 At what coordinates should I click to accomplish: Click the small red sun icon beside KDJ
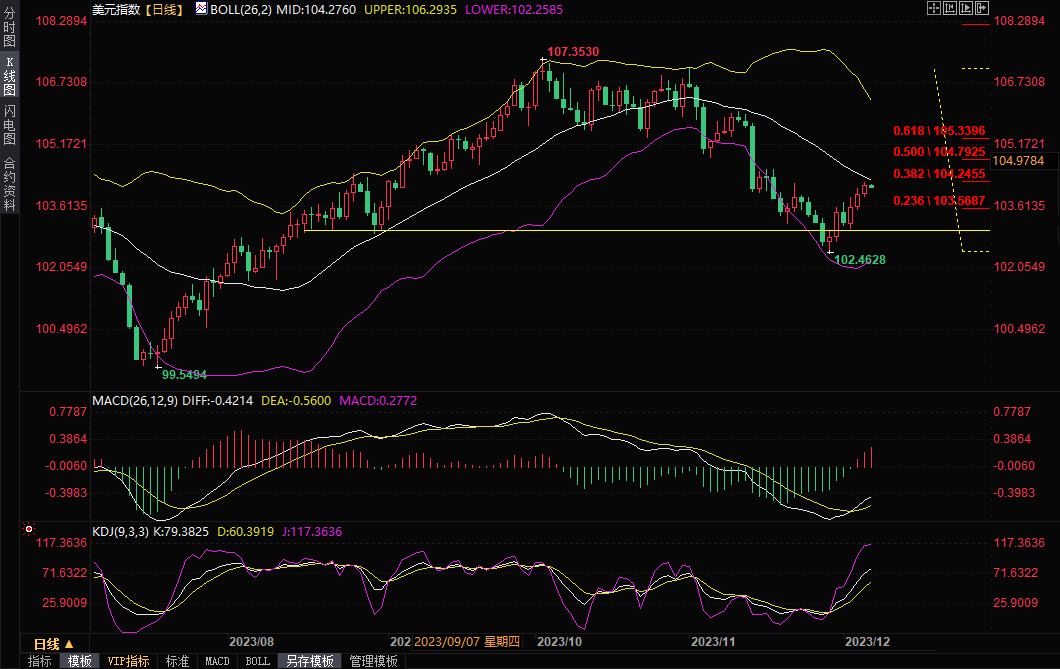[29, 529]
